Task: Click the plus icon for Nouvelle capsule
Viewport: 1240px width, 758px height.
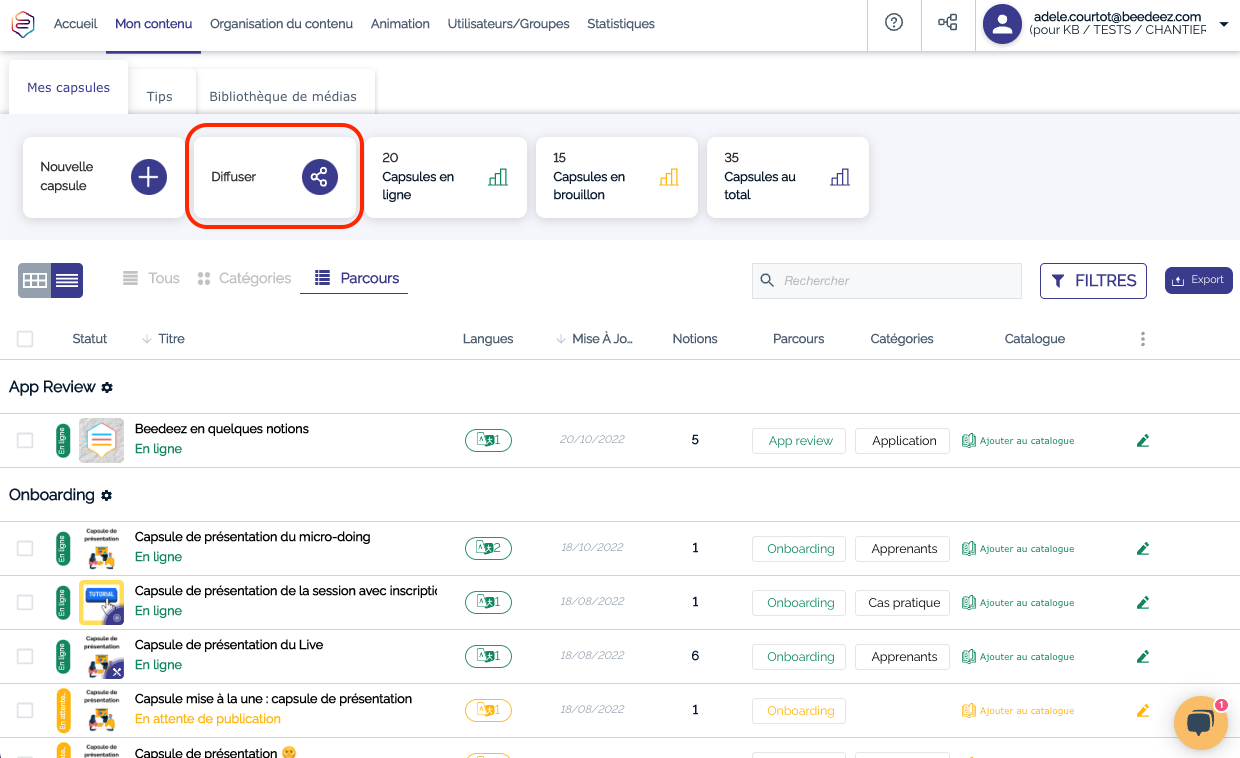Action: coord(149,177)
